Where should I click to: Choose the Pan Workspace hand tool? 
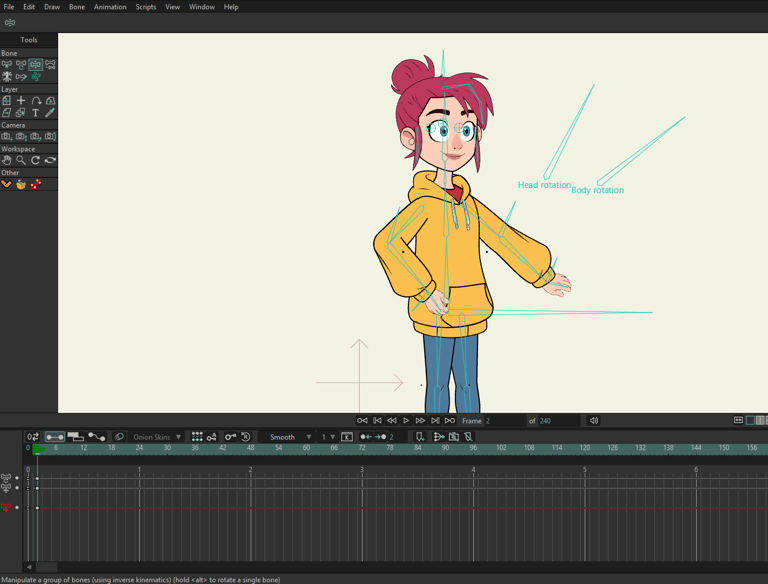[7, 160]
